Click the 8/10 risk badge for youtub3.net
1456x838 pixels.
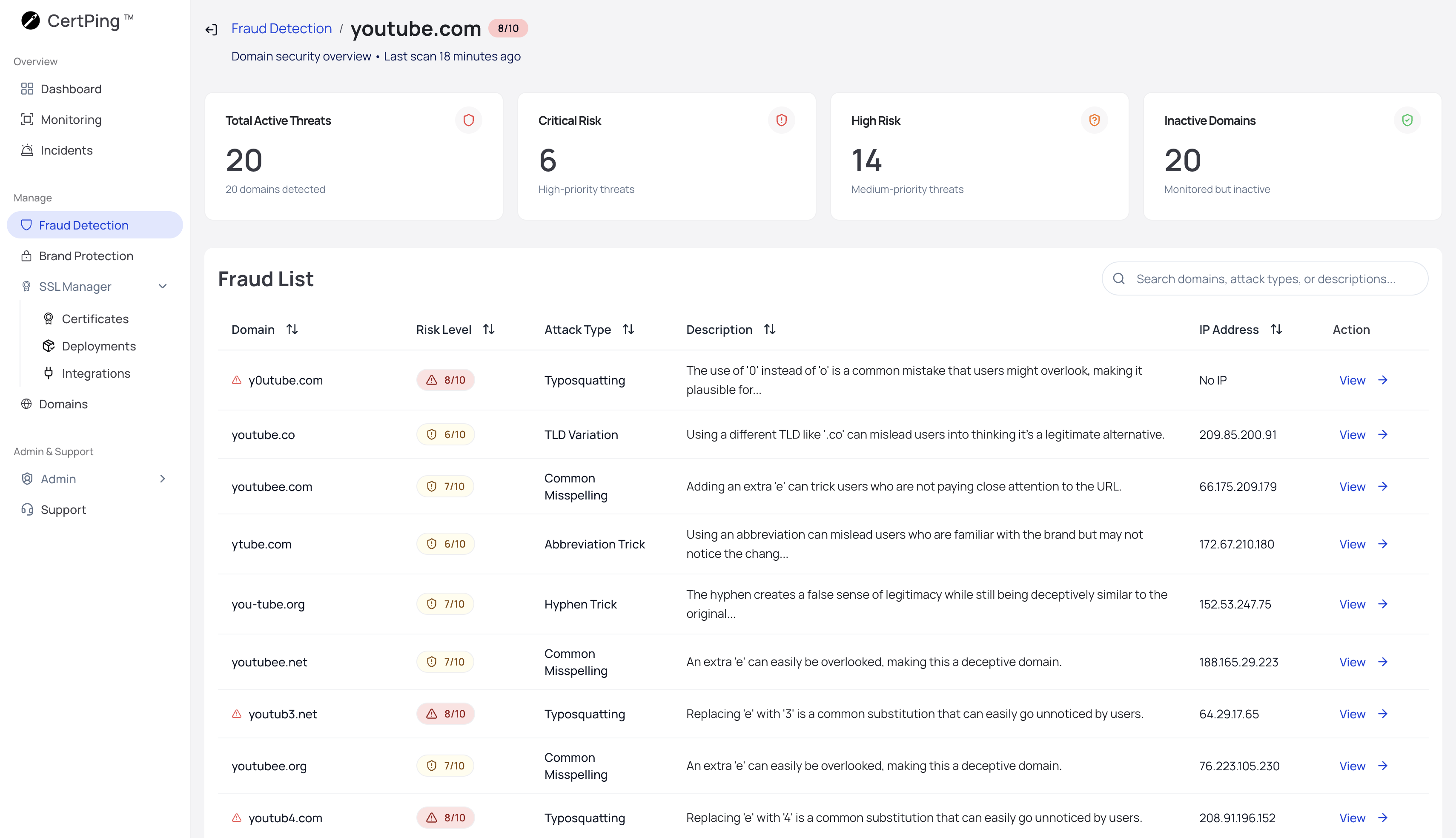click(445, 714)
